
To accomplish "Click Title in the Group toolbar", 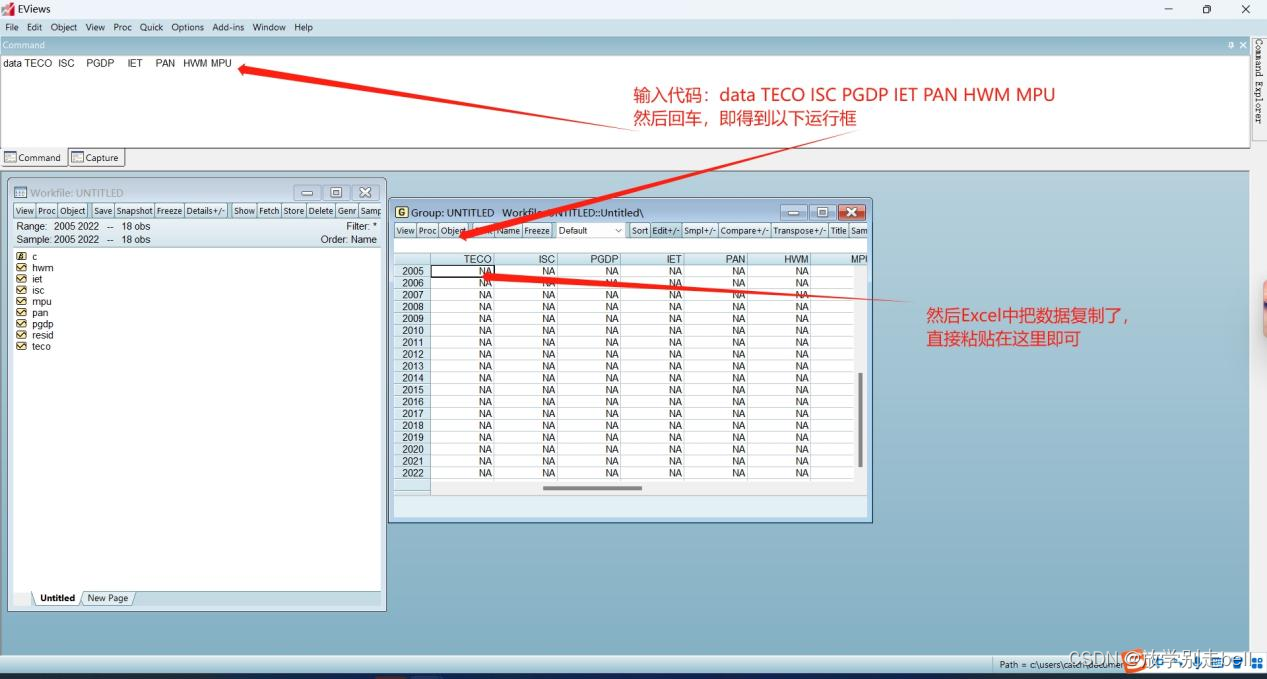I will point(838,230).
